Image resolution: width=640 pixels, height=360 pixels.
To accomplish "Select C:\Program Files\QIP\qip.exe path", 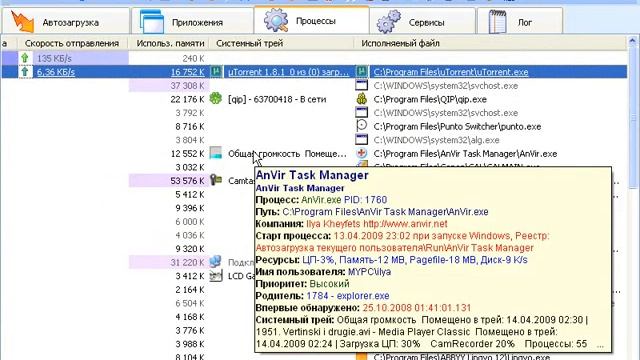I will tap(430, 99).
